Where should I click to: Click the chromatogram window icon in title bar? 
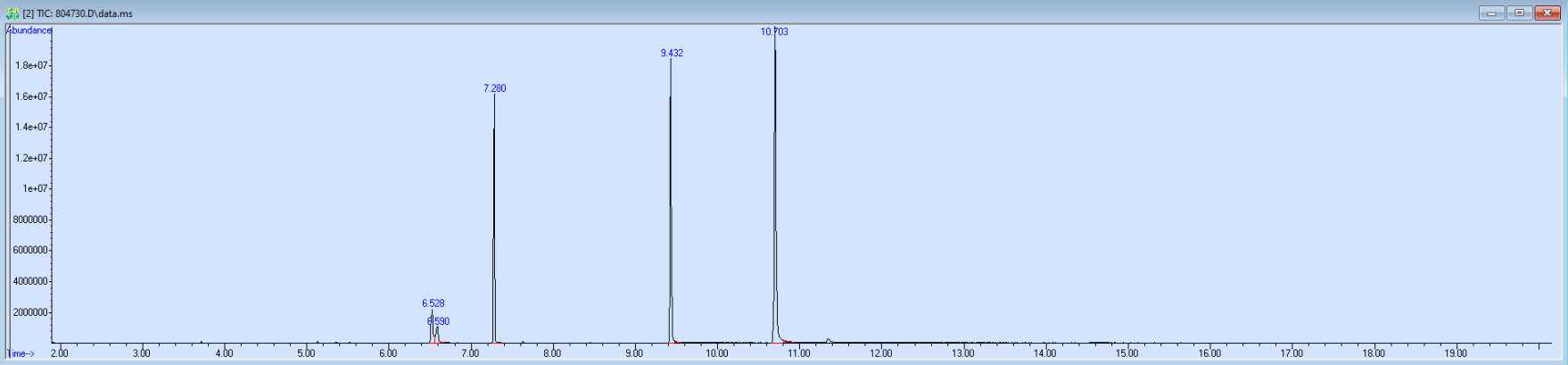[12, 13]
